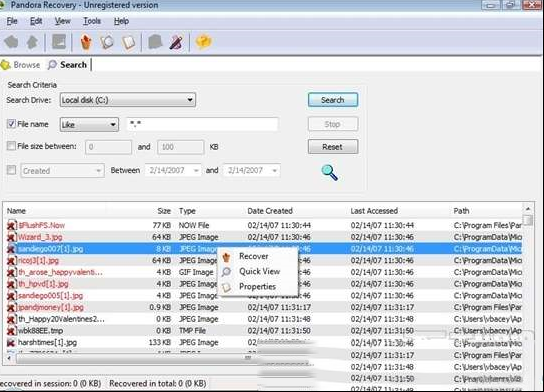
Task: Select the th_arose_happyvalenti... file
Action: coord(60,272)
